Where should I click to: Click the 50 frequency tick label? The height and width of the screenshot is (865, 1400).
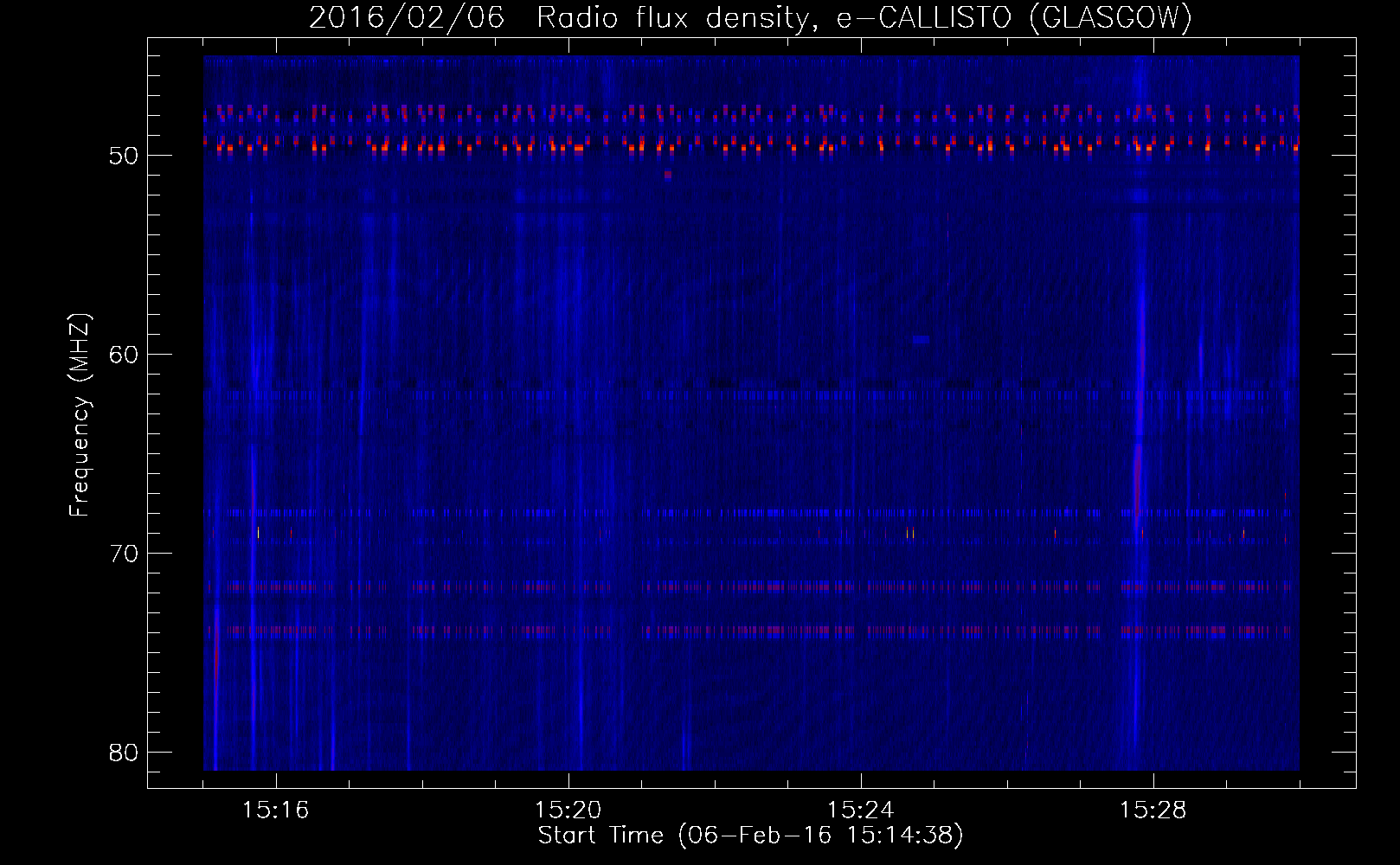pyautogui.click(x=125, y=156)
